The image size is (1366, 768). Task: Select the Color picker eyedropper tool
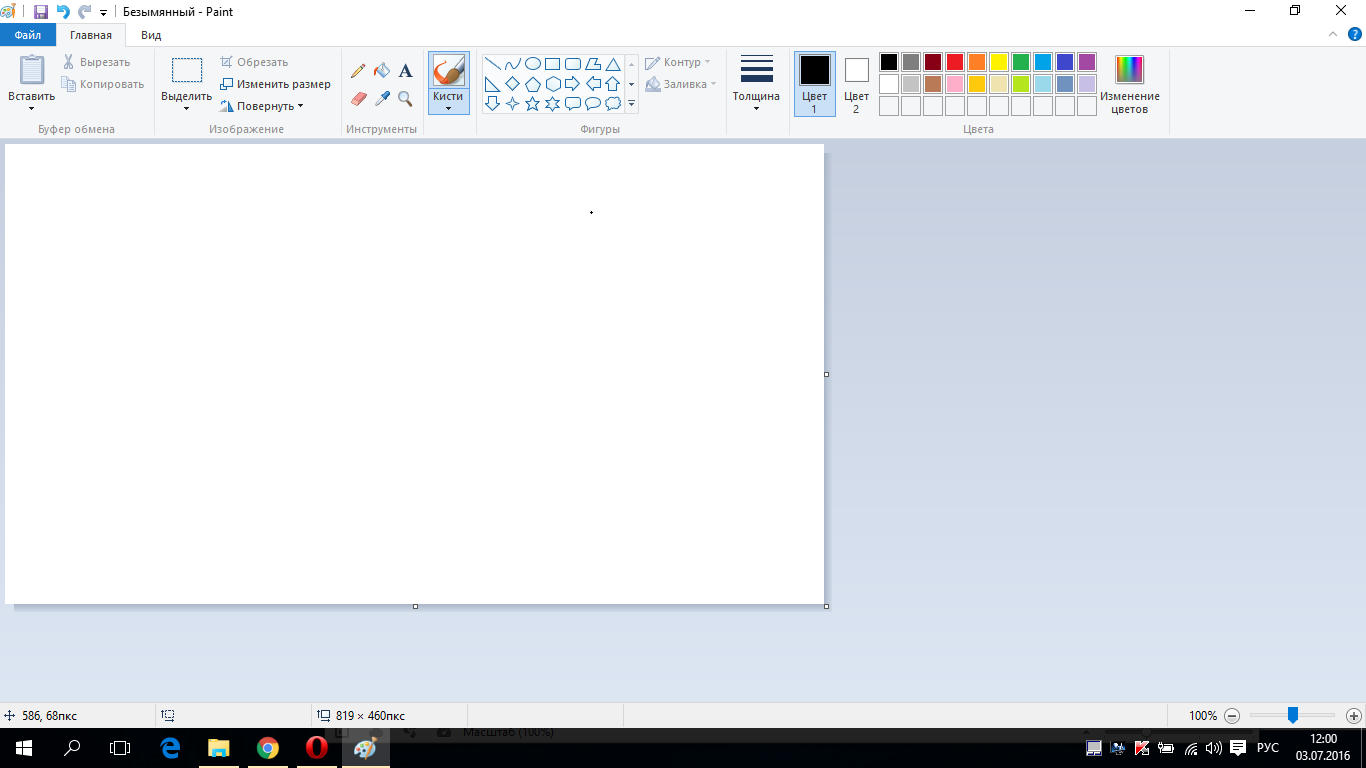point(381,98)
